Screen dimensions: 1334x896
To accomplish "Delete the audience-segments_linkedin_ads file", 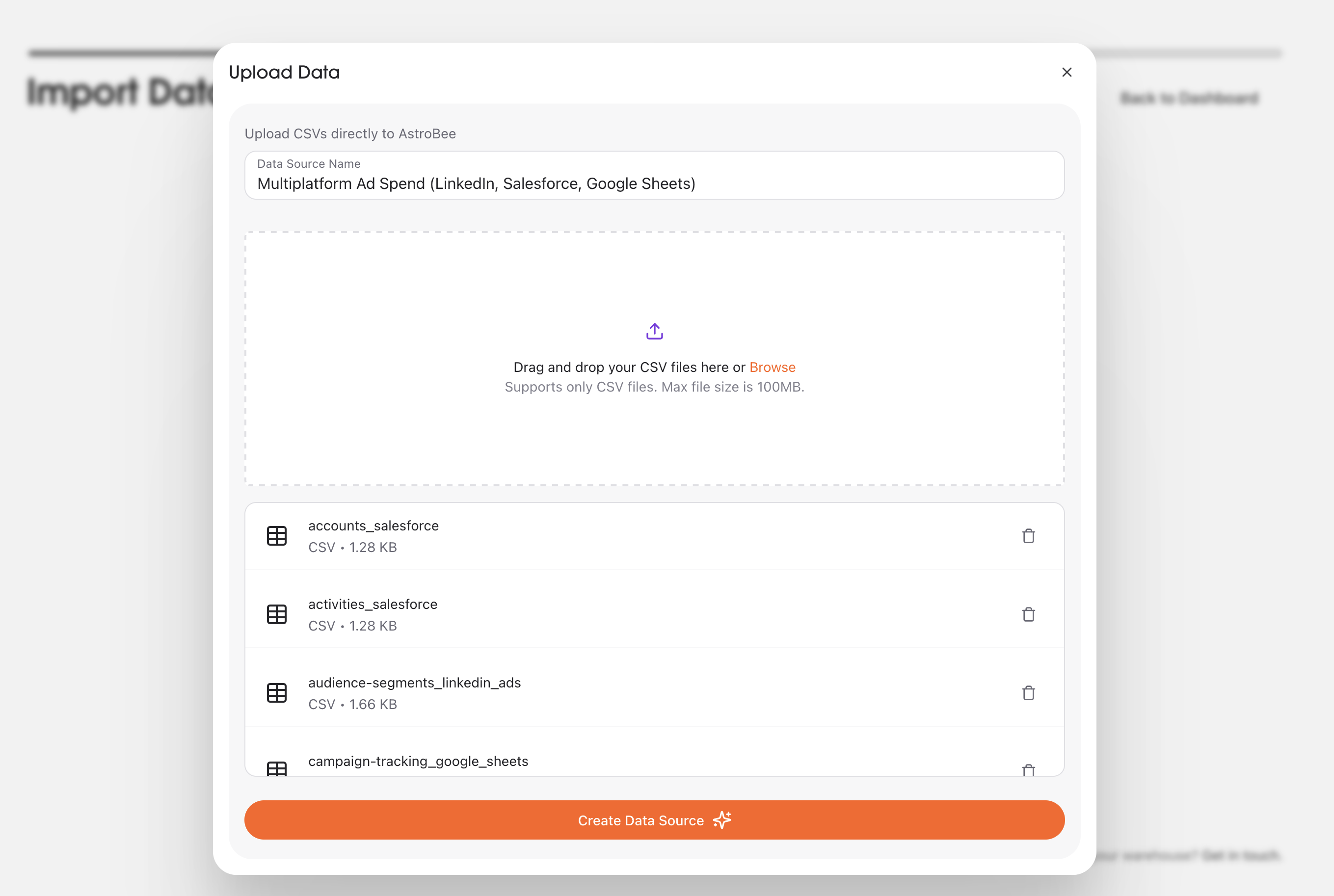I will coord(1028,692).
